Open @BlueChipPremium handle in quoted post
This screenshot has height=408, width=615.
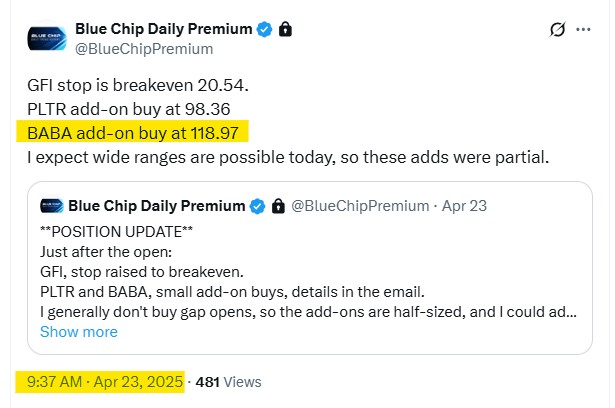(x=360, y=206)
